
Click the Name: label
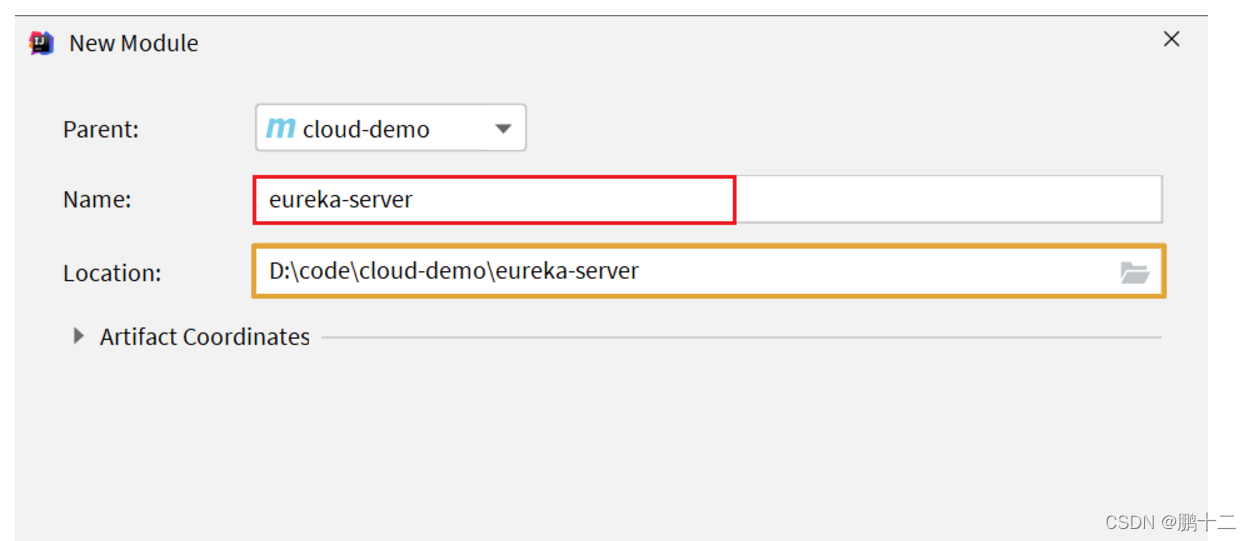pyautogui.click(x=97, y=199)
